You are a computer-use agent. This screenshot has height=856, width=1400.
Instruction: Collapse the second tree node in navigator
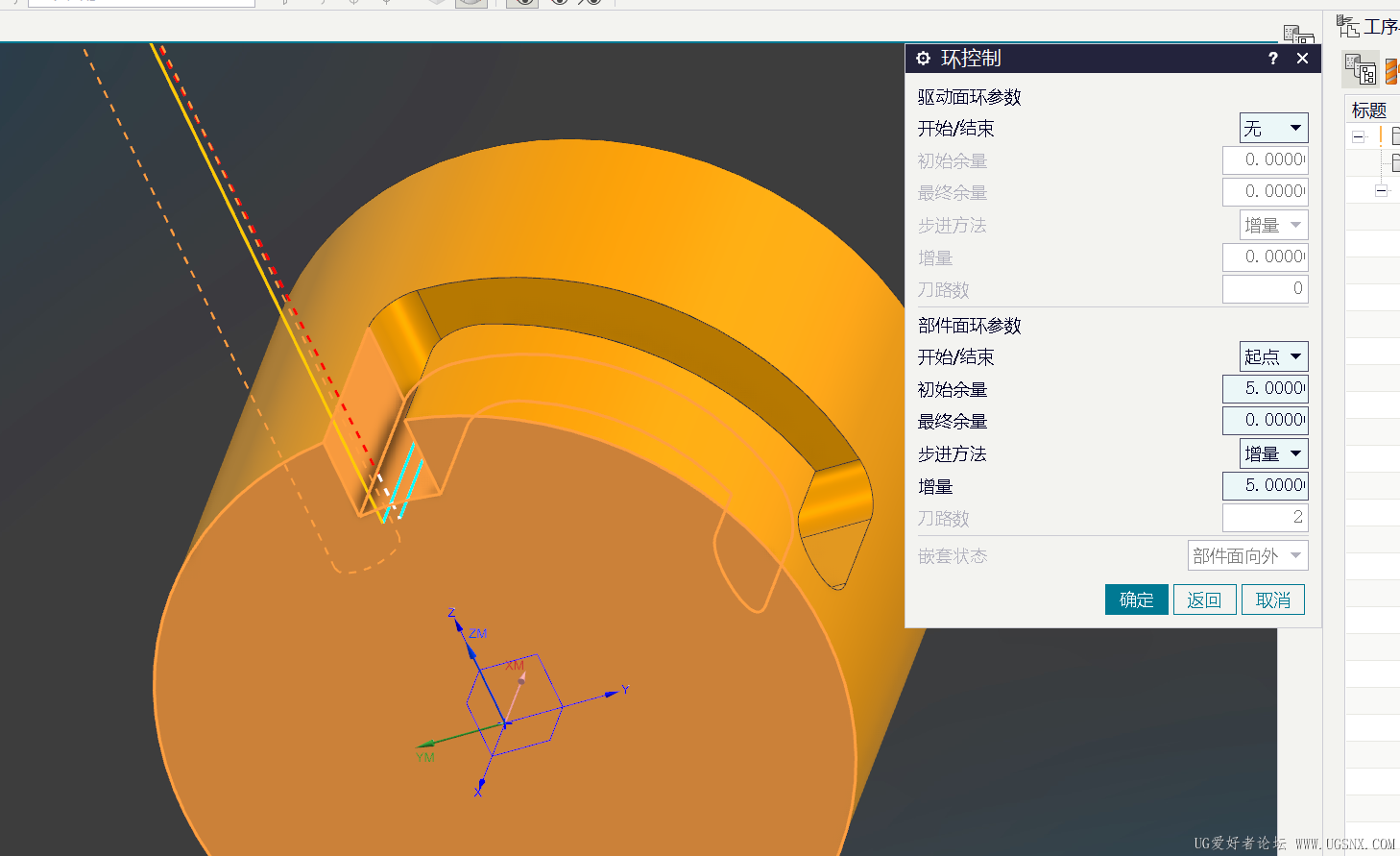(x=1381, y=190)
